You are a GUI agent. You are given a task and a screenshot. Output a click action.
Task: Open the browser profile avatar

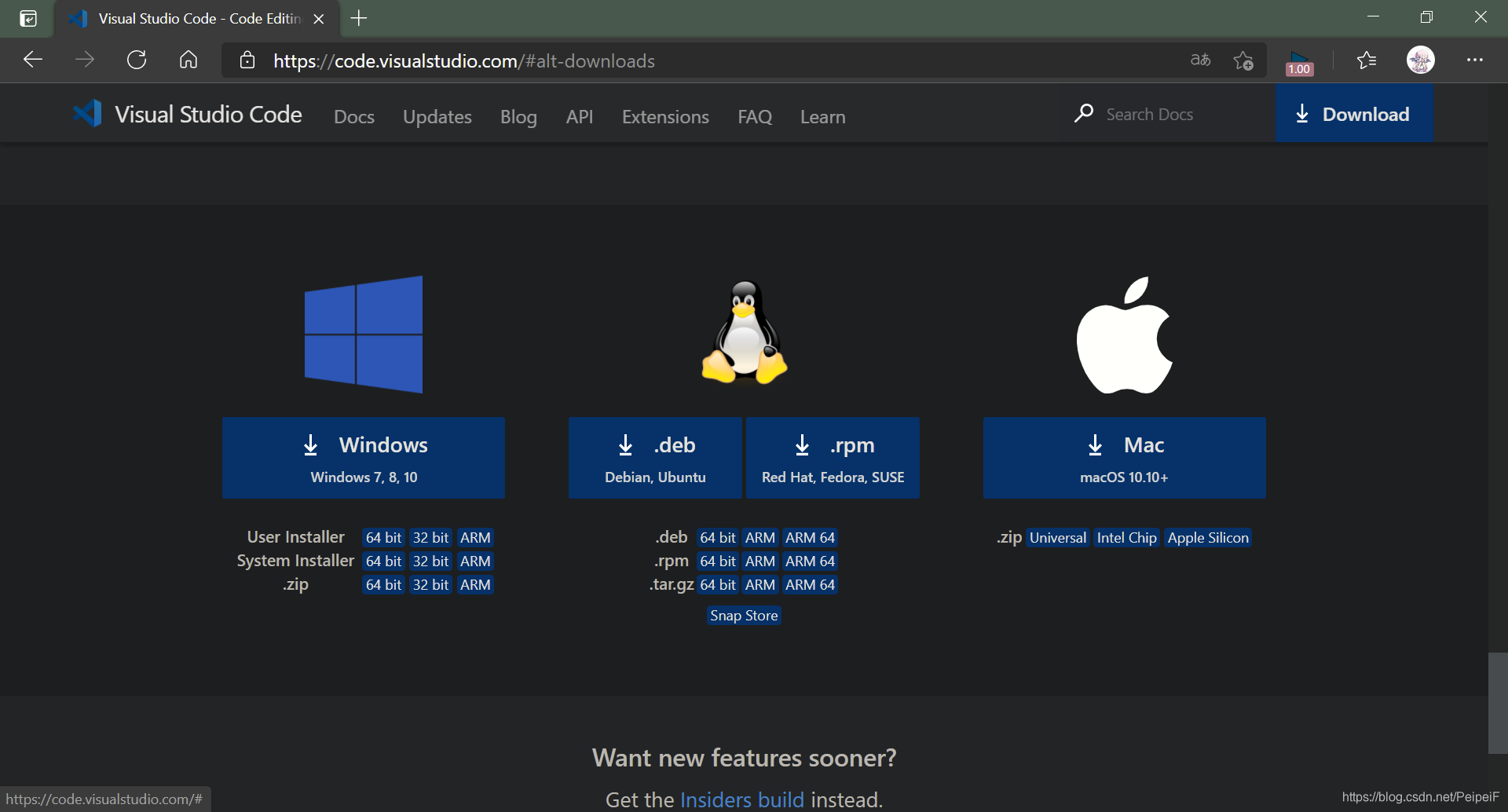tap(1421, 60)
